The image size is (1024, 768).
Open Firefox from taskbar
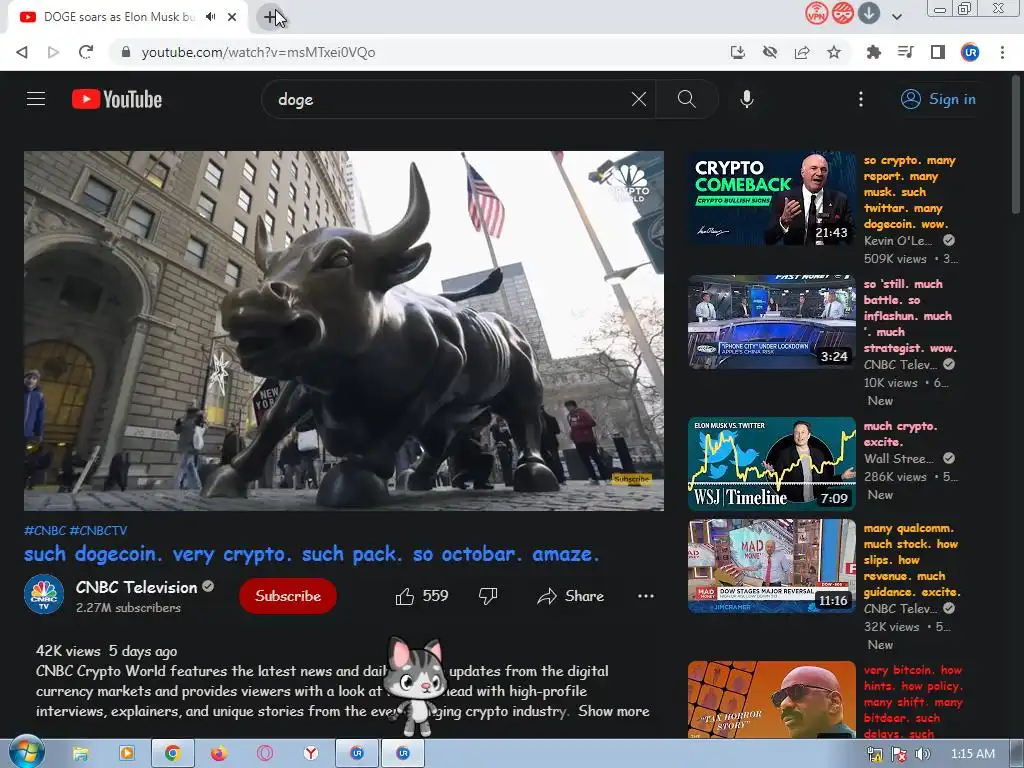point(219,754)
